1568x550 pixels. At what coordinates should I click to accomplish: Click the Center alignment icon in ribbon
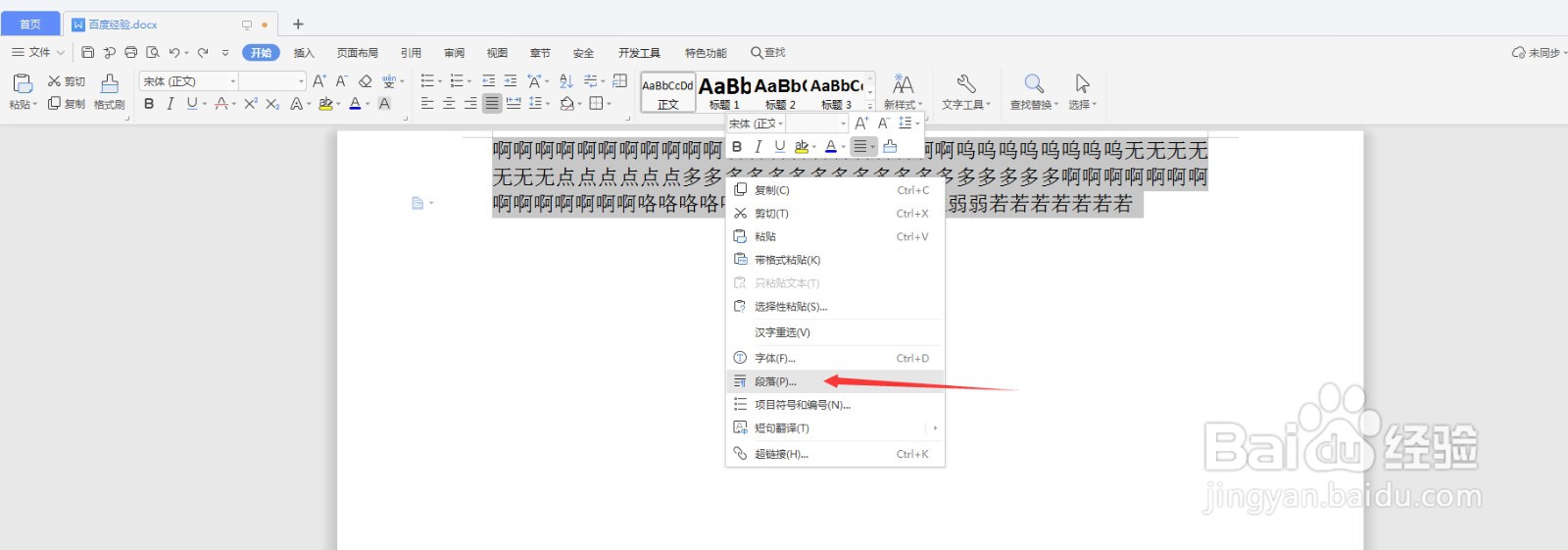point(449,103)
